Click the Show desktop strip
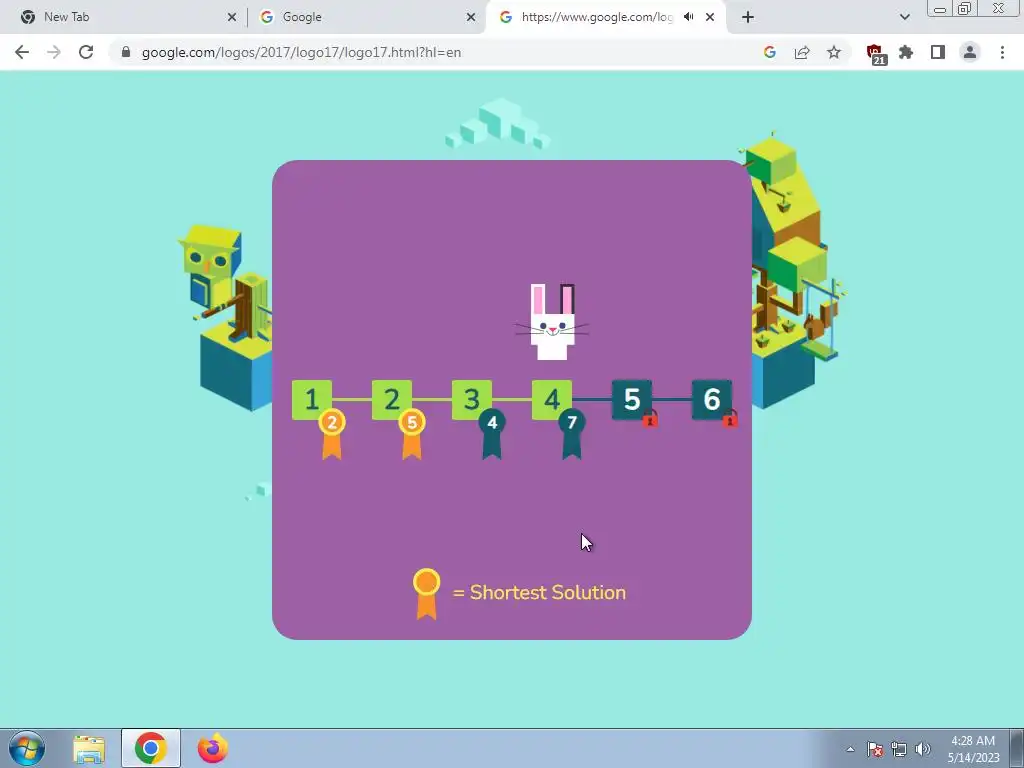Image resolution: width=1024 pixels, height=768 pixels. point(1017,748)
